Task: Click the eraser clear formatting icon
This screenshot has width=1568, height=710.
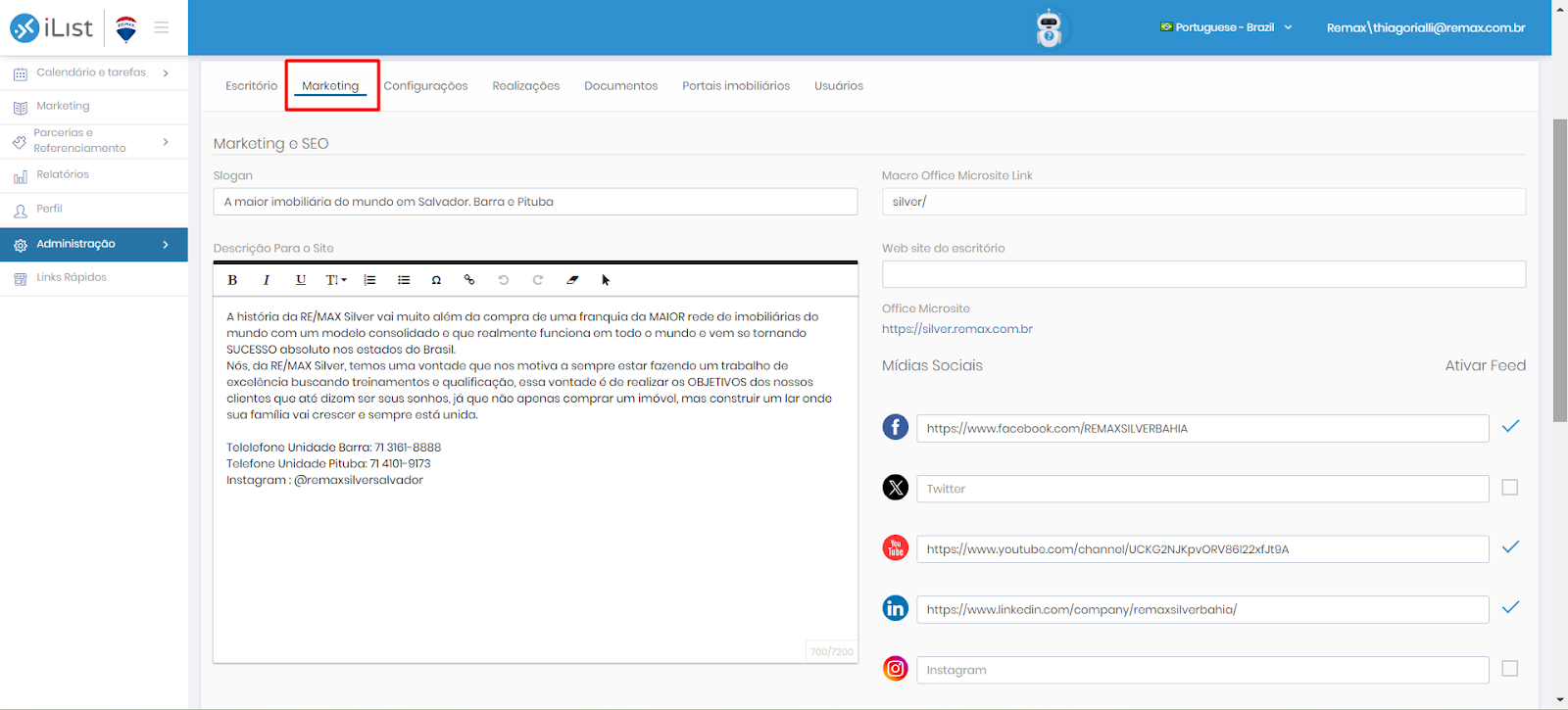Action: (572, 280)
